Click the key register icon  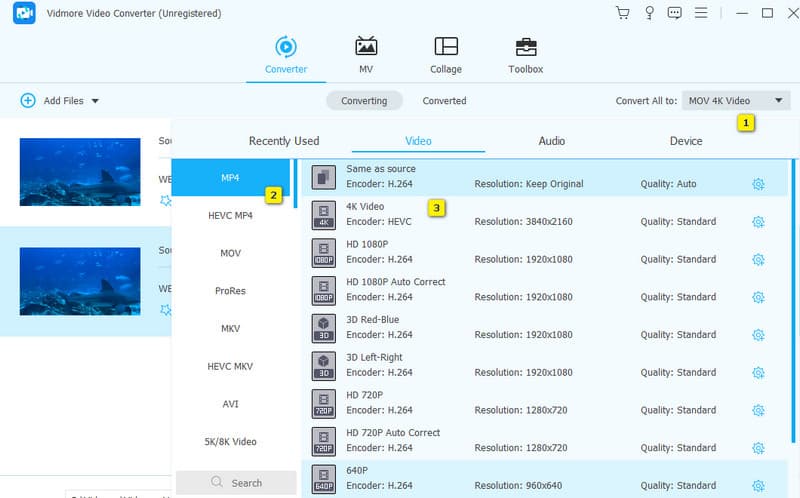[649, 13]
